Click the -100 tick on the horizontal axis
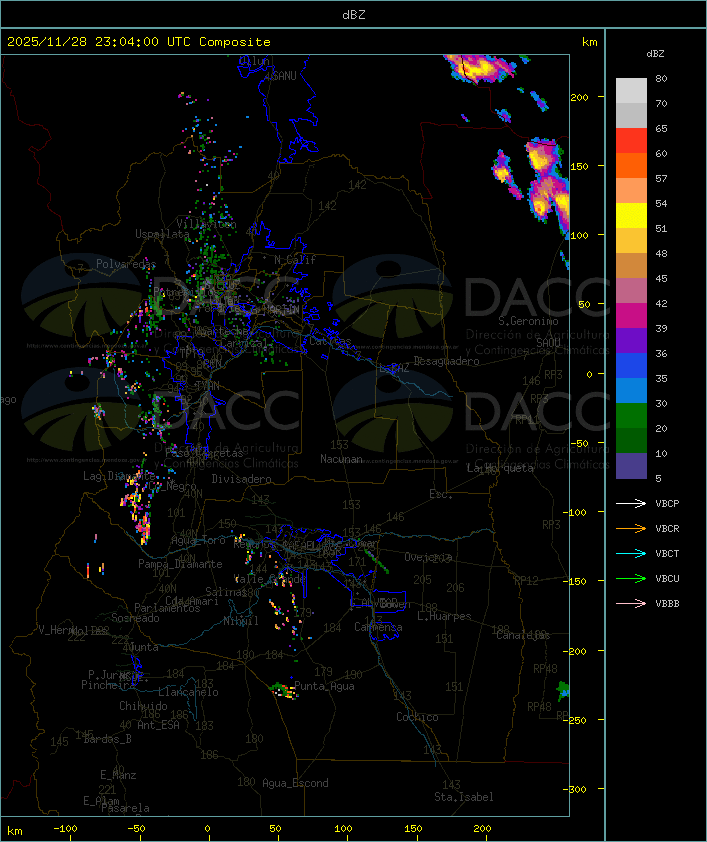The image size is (707, 842). (65, 829)
